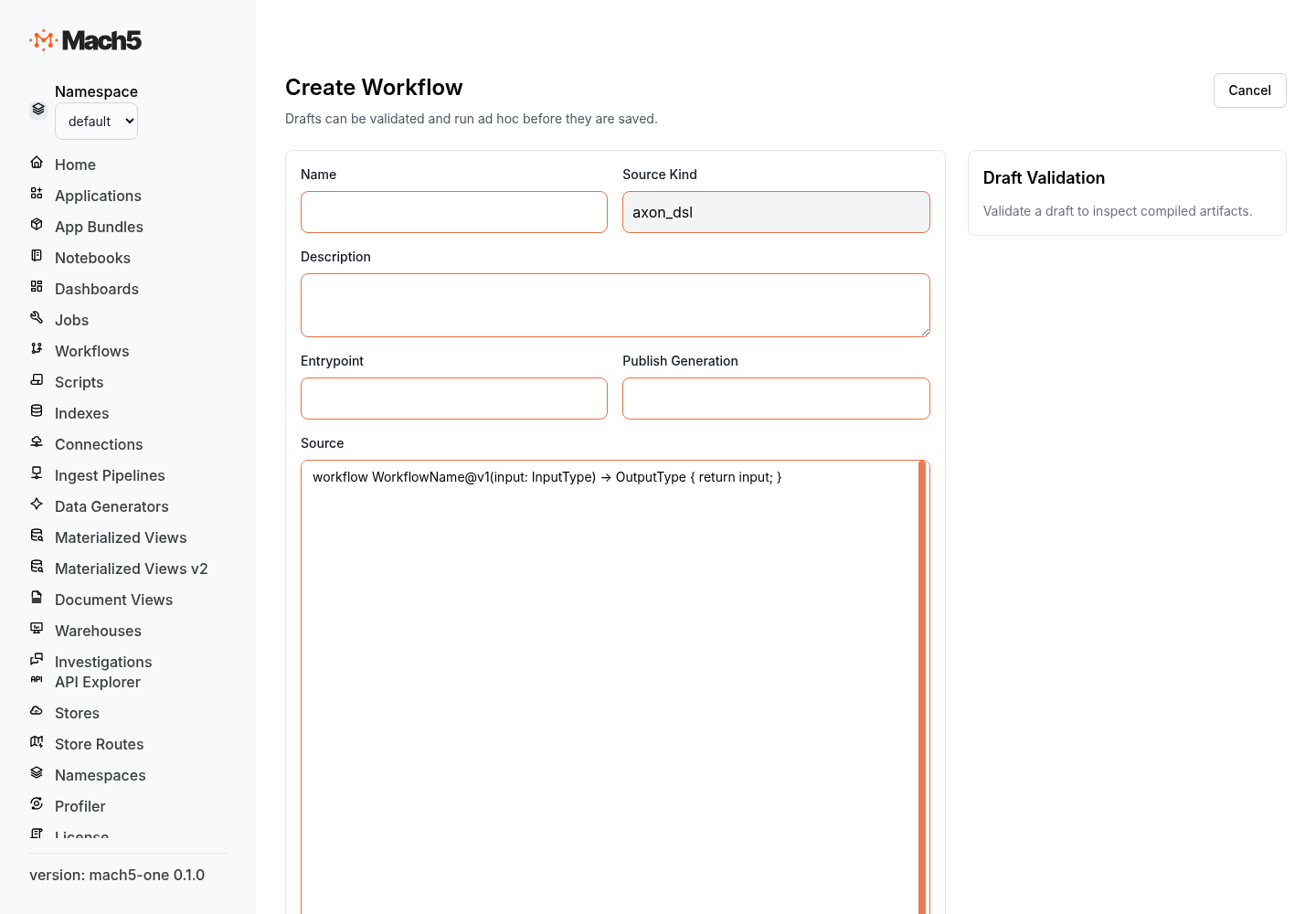Click the Workflows branch icon
1316x914 pixels.
click(x=37, y=349)
